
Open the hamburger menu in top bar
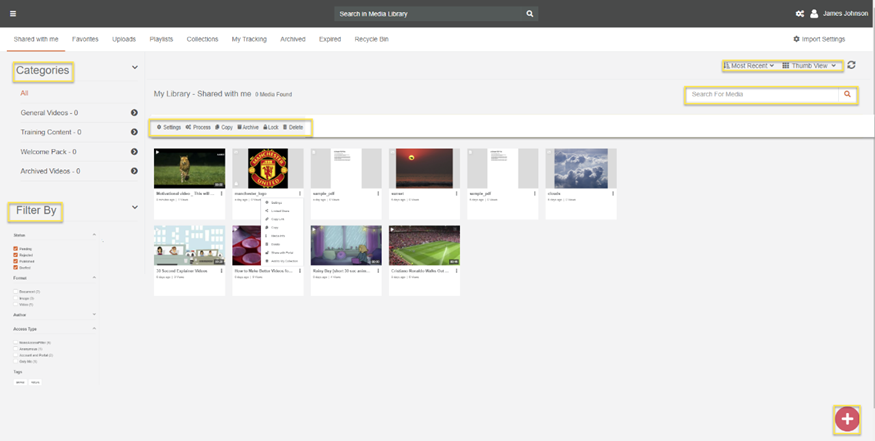[12, 13]
